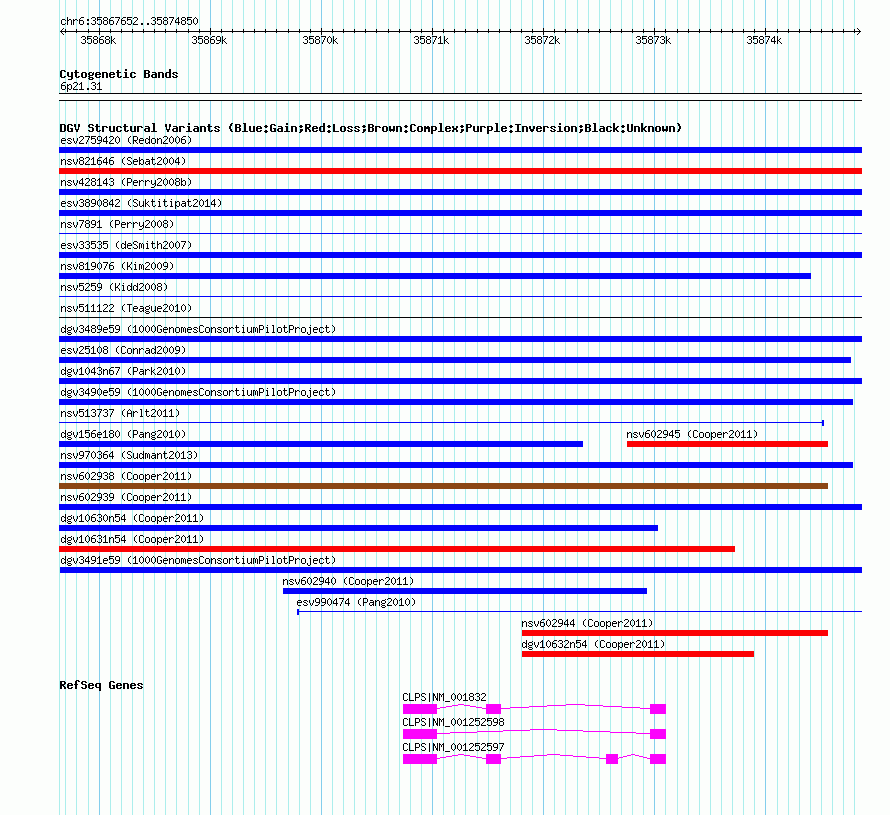This screenshot has height=815, width=890.
Task: Click the 35871k ruler tick label
Action: click(431, 40)
